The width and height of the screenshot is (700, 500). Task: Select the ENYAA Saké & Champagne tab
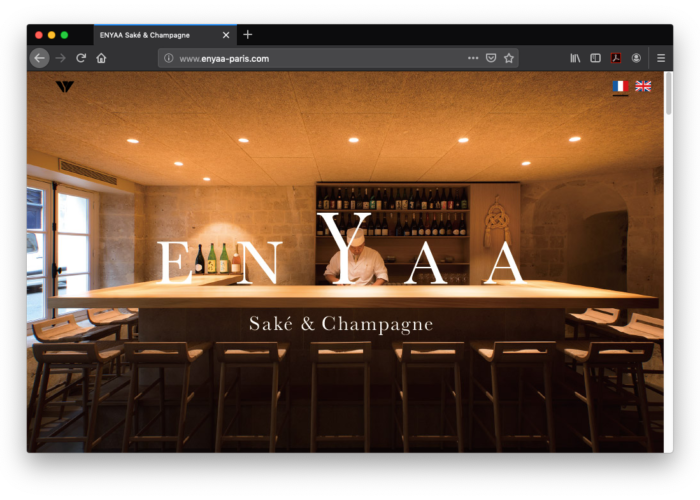tap(150, 35)
